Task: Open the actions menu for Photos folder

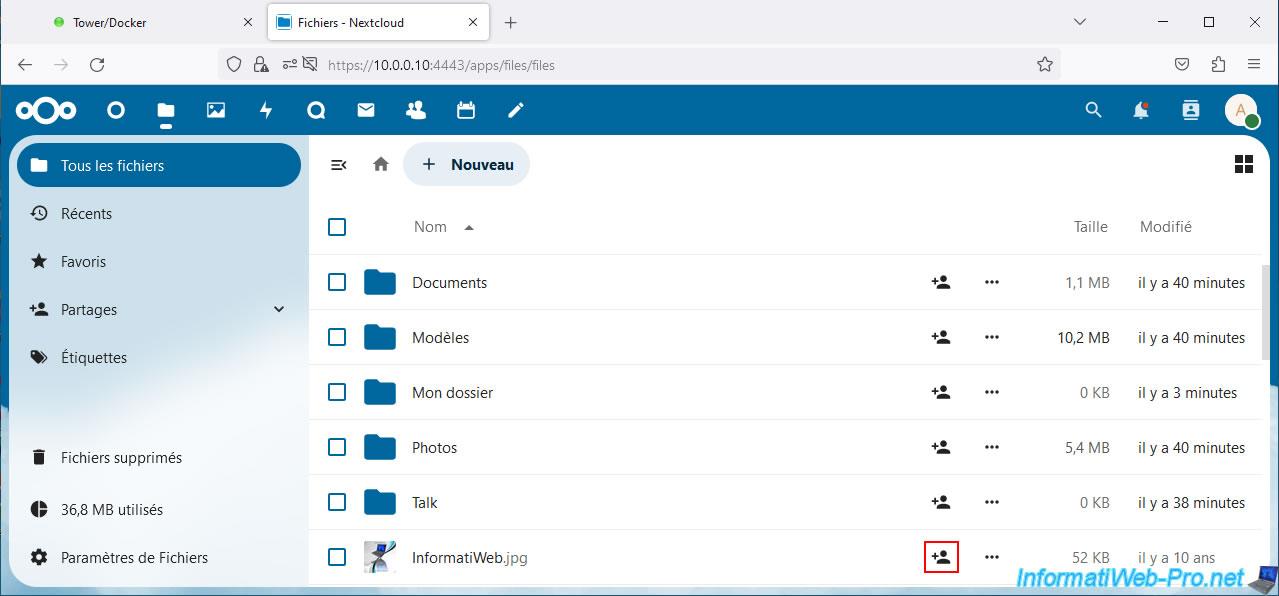Action: [x=992, y=448]
